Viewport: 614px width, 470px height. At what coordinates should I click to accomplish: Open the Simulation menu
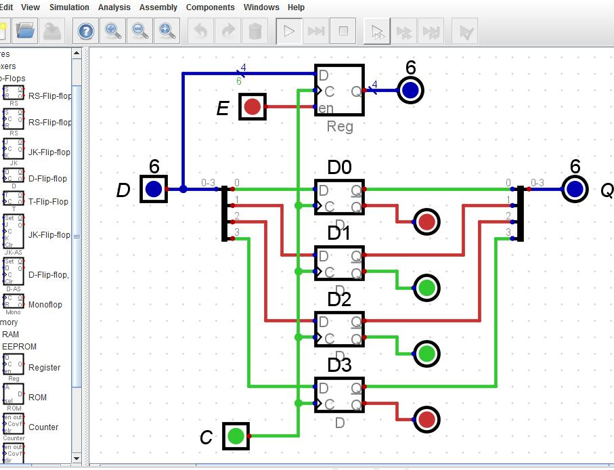tap(69, 7)
